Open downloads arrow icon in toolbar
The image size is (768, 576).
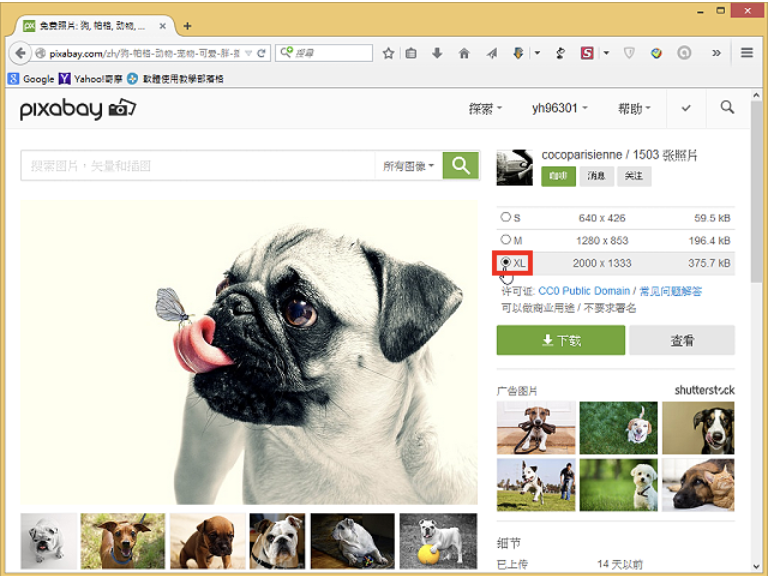coord(437,53)
